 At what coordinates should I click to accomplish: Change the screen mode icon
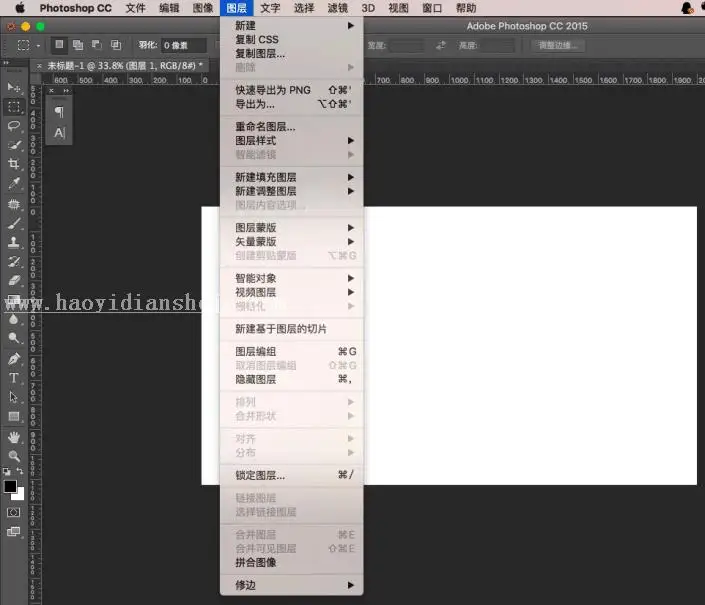click(x=13, y=532)
